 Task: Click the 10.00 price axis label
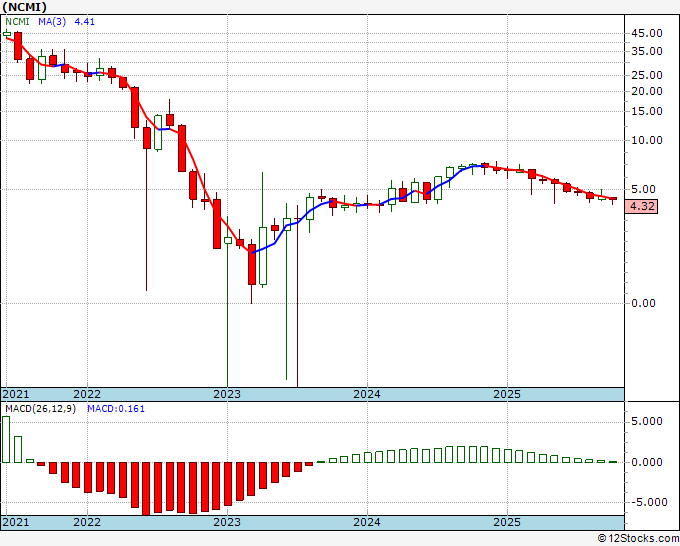click(x=647, y=140)
